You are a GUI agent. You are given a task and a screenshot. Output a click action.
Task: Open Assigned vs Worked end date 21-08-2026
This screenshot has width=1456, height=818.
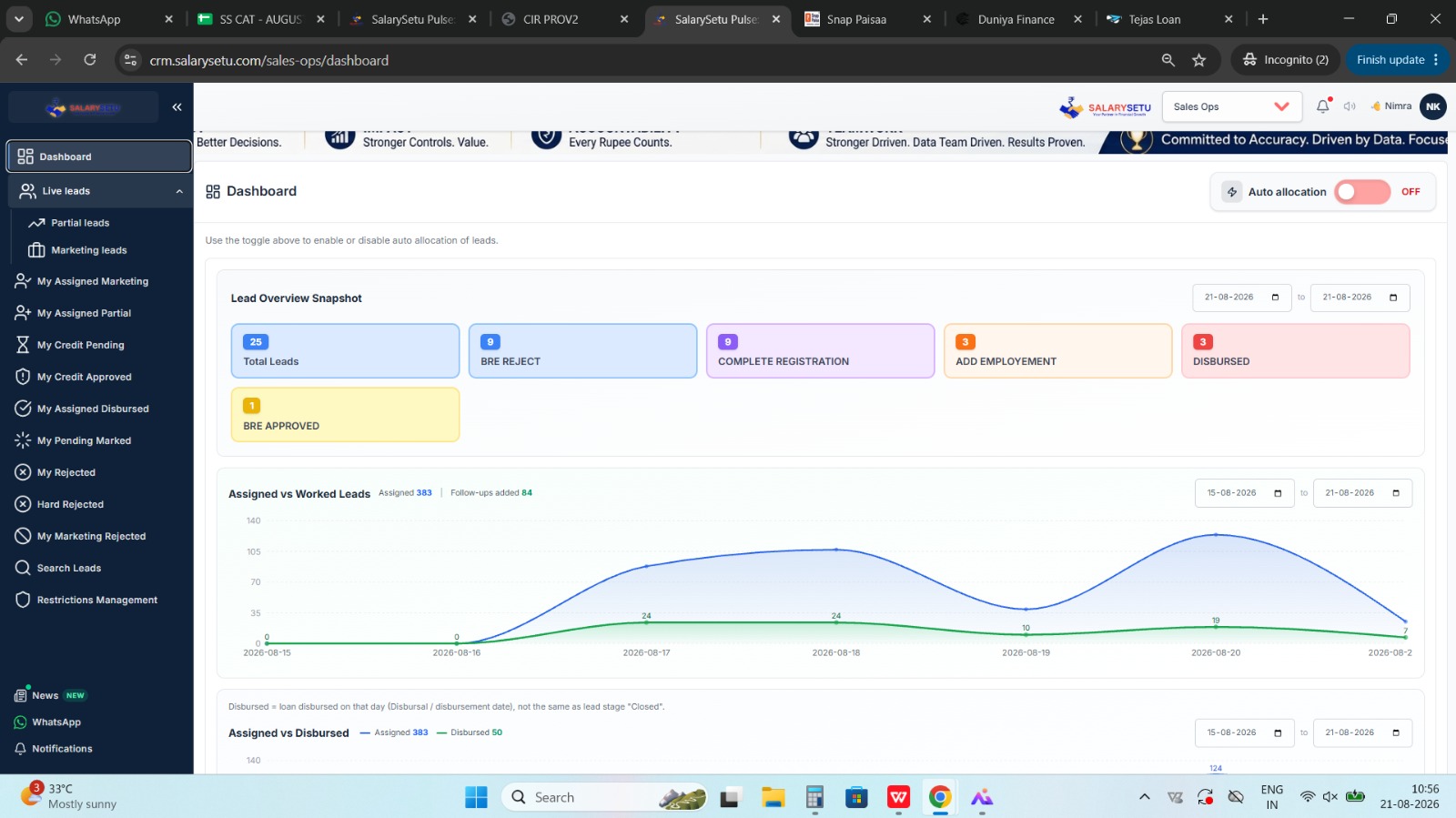(1362, 493)
